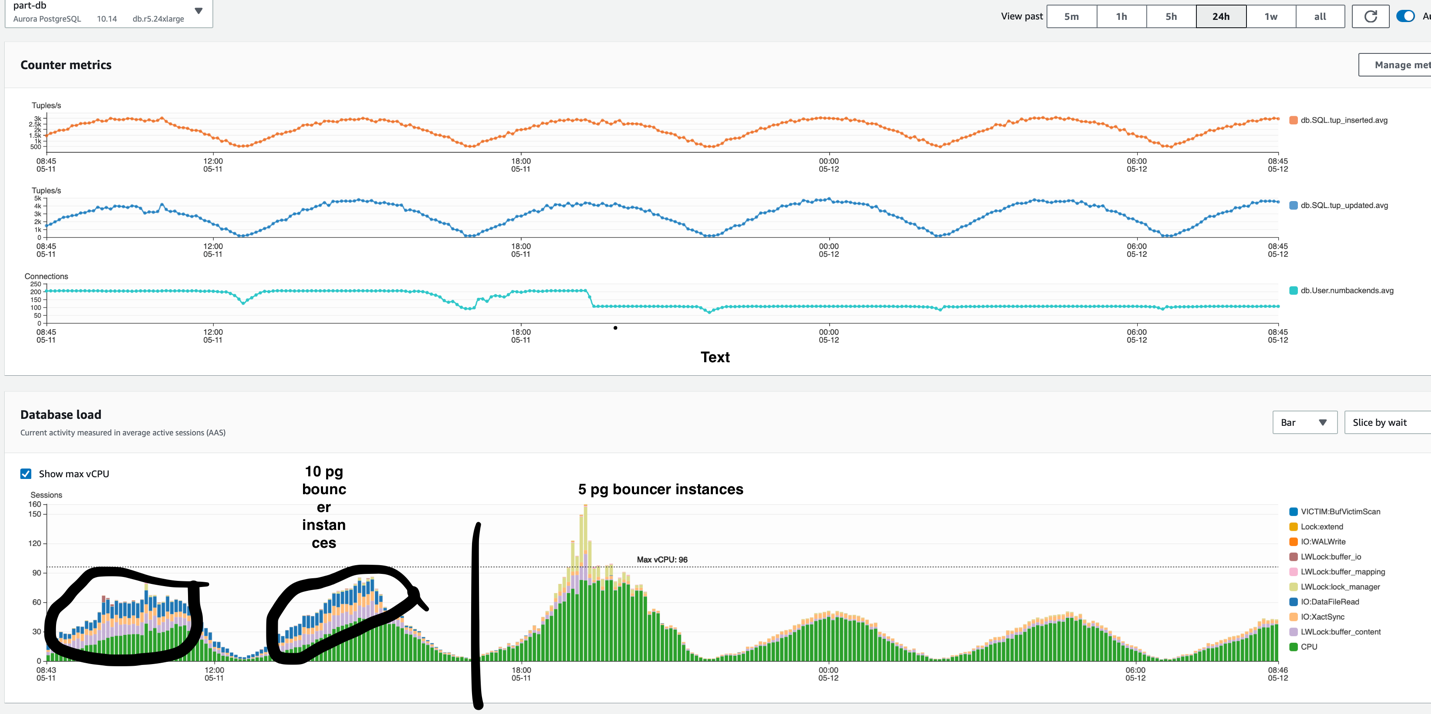This screenshot has width=1431, height=714.
Task: Select the 24h time range
Action: pyautogui.click(x=1221, y=16)
